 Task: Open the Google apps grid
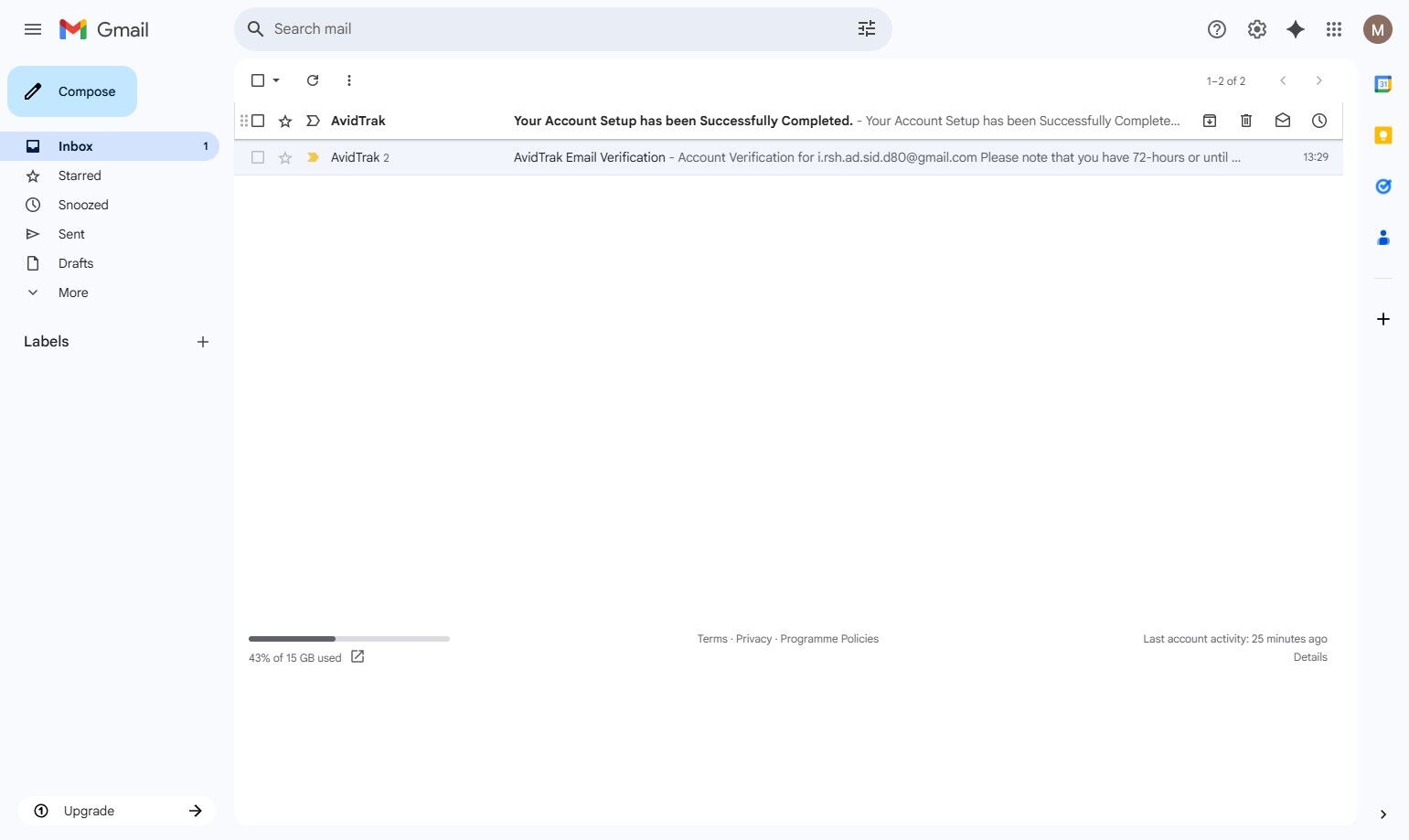tap(1334, 29)
